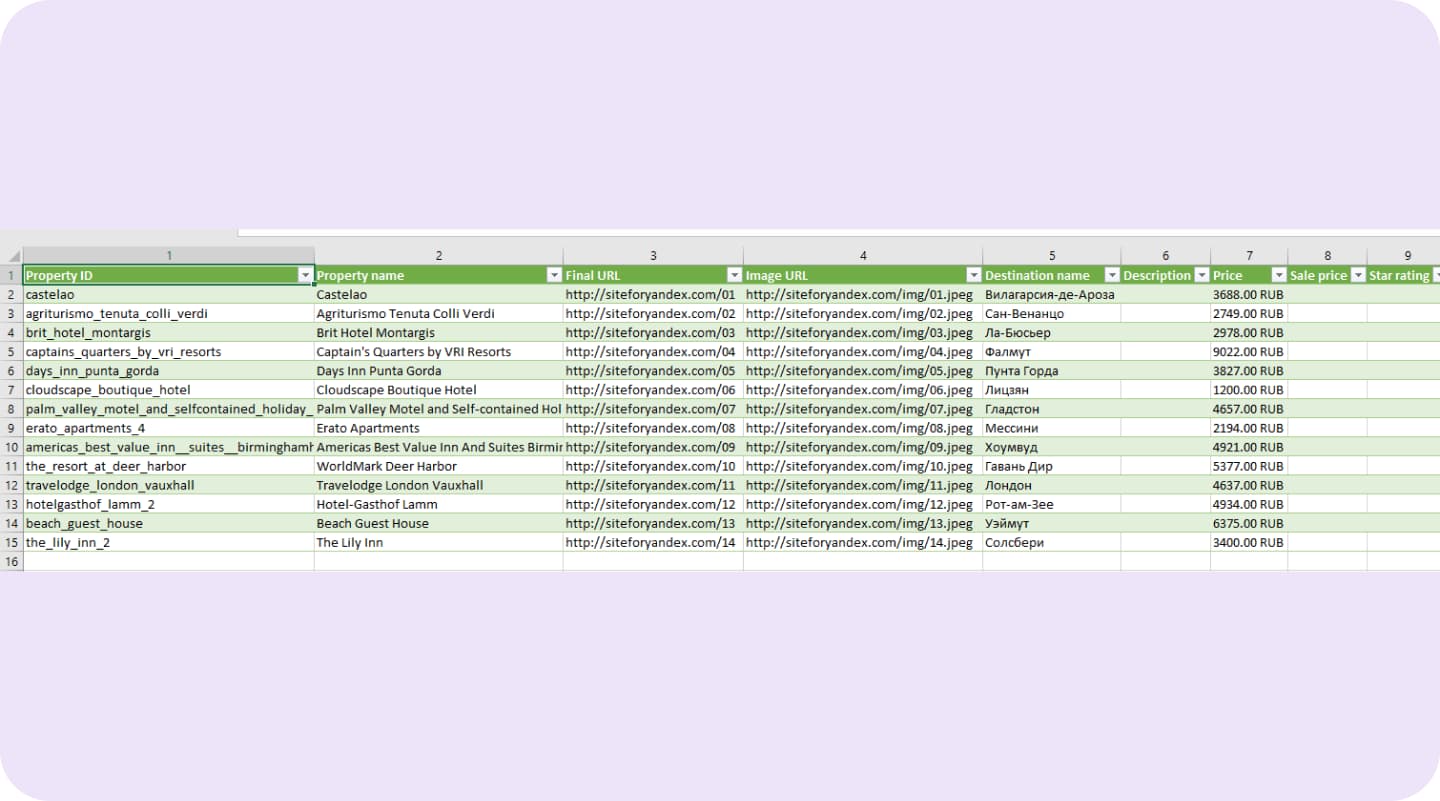Select cell 'The Lily Inn'
This screenshot has width=1440, height=801.
(439, 542)
